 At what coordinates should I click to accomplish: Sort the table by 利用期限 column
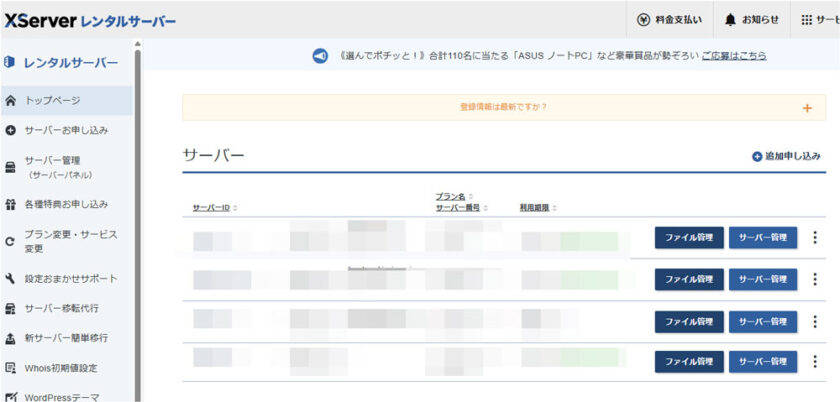point(538,208)
